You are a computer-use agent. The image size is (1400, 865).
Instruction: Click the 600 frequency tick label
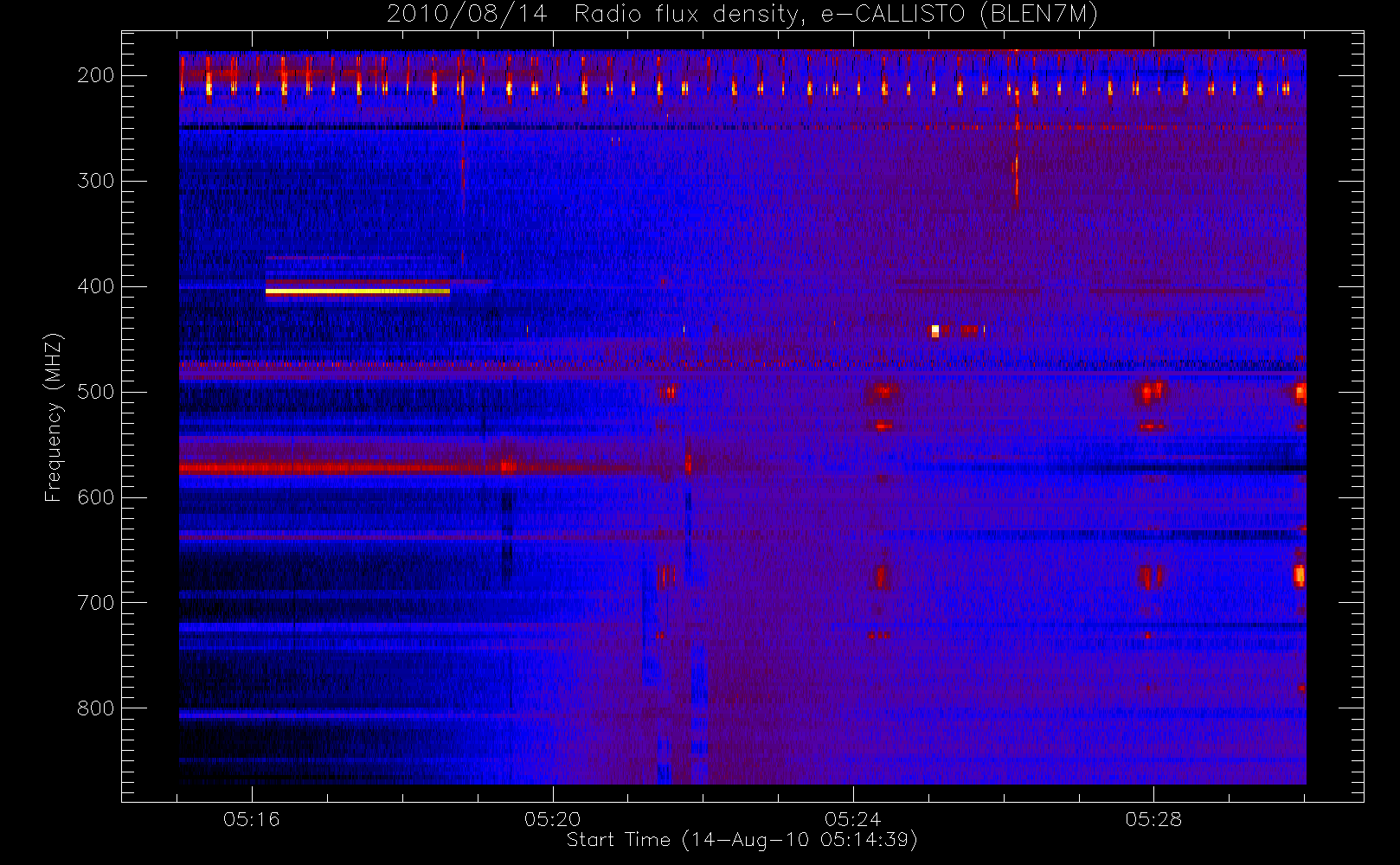[x=95, y=497]
